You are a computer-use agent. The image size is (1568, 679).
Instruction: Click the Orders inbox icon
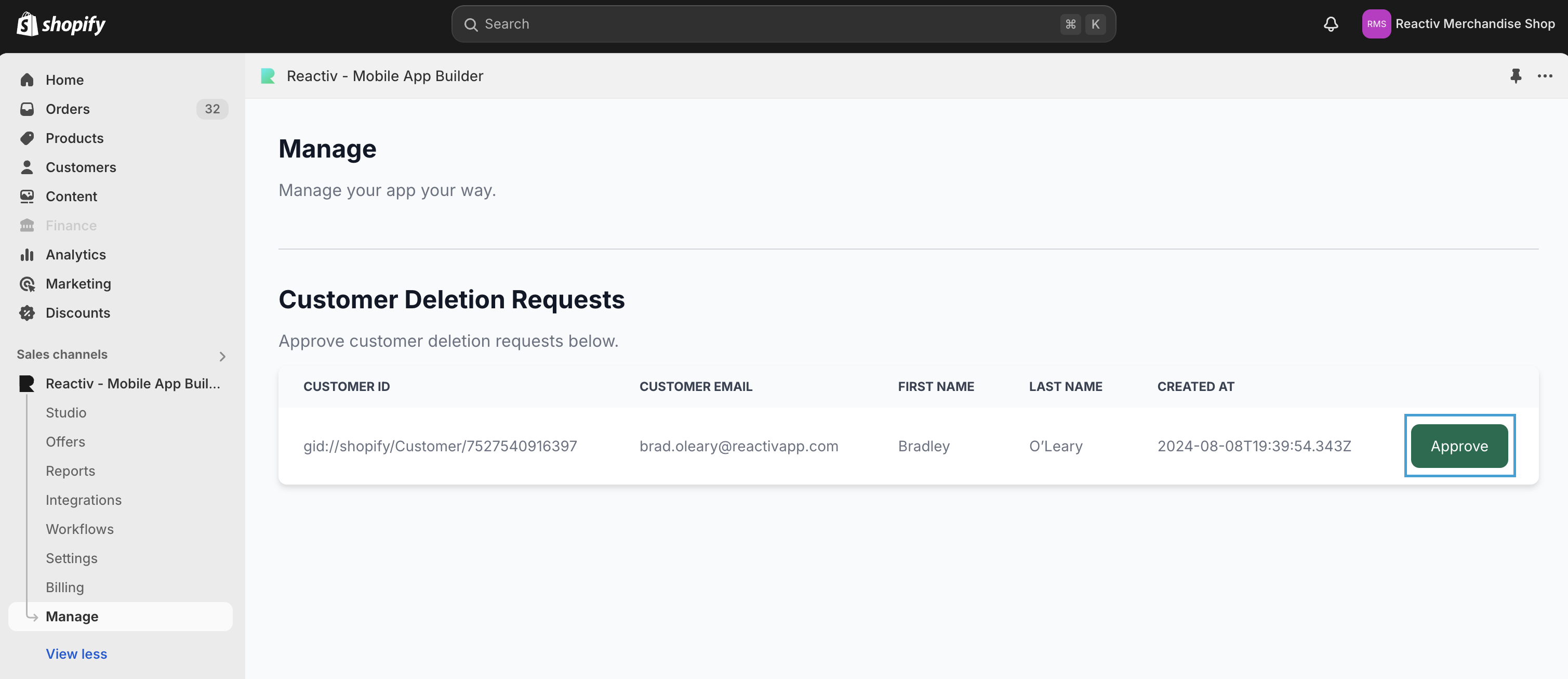click(27, 109)
